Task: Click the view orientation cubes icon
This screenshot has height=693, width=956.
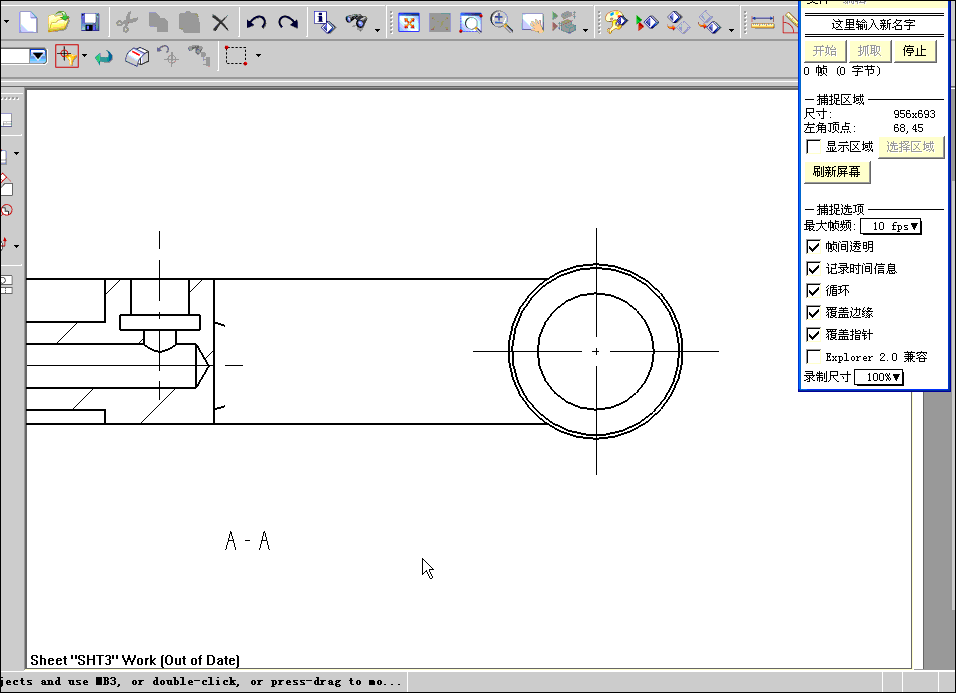Action: 564,23
